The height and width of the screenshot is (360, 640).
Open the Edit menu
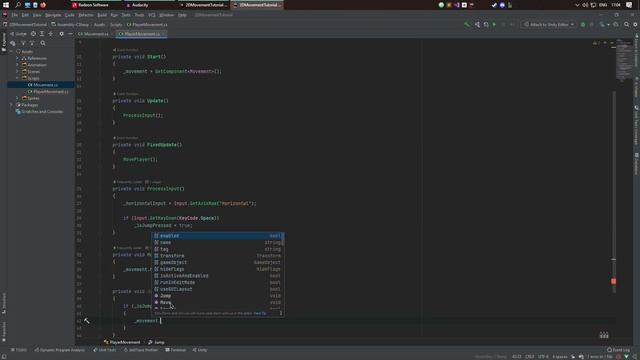tap(25, 15)
